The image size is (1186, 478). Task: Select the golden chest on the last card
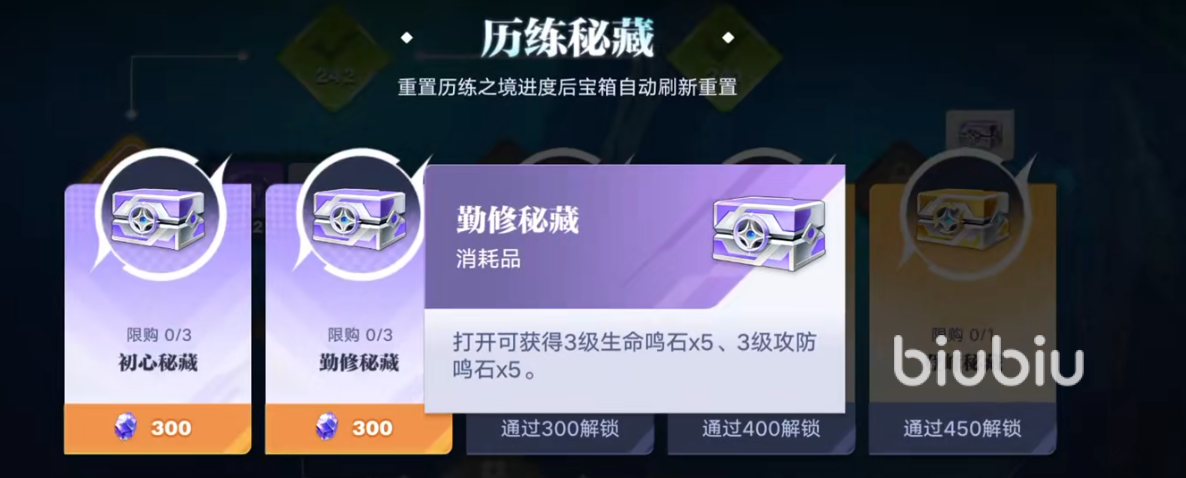pos(962,215)
